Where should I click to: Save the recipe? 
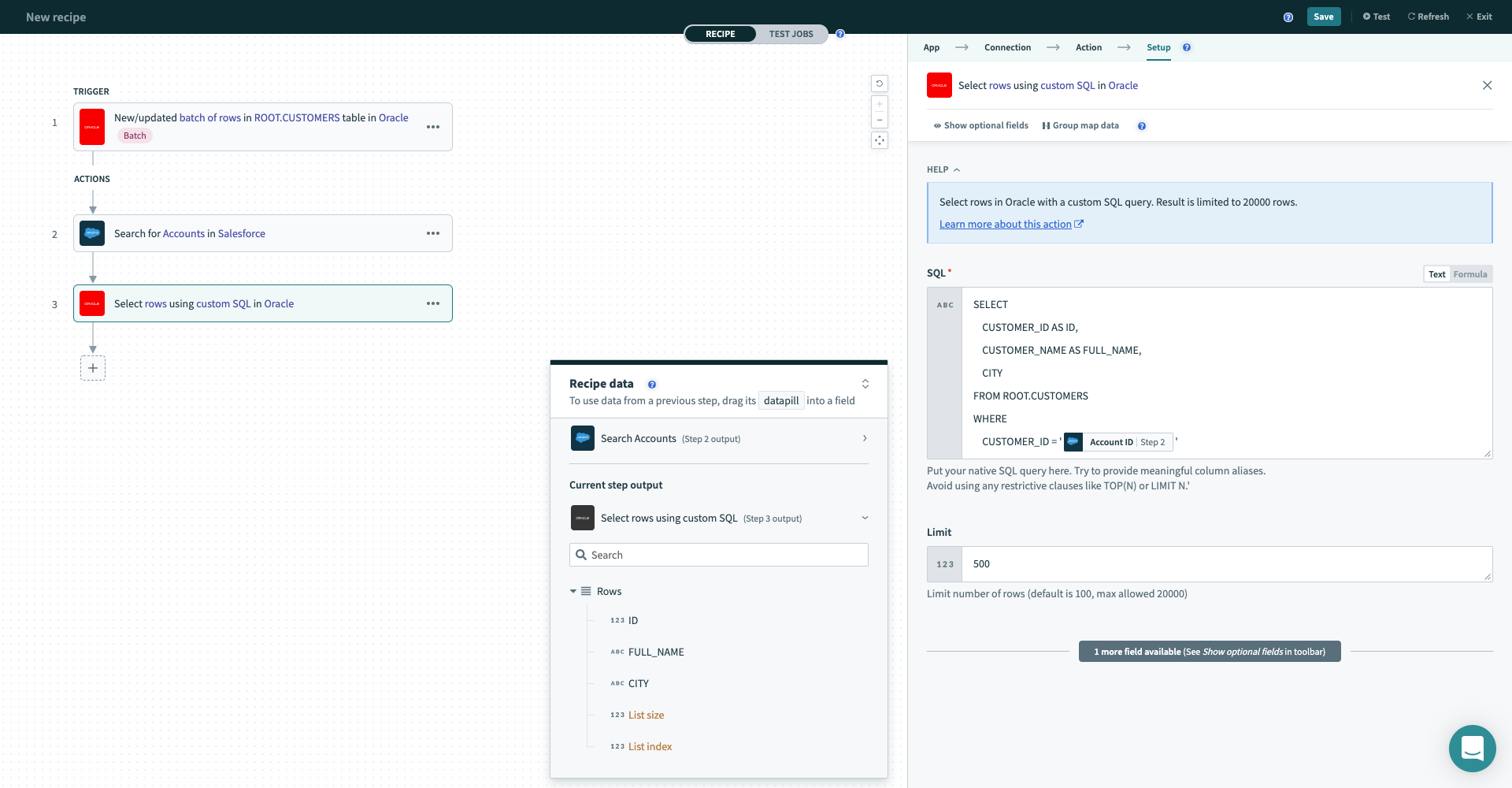(1323, 17)
